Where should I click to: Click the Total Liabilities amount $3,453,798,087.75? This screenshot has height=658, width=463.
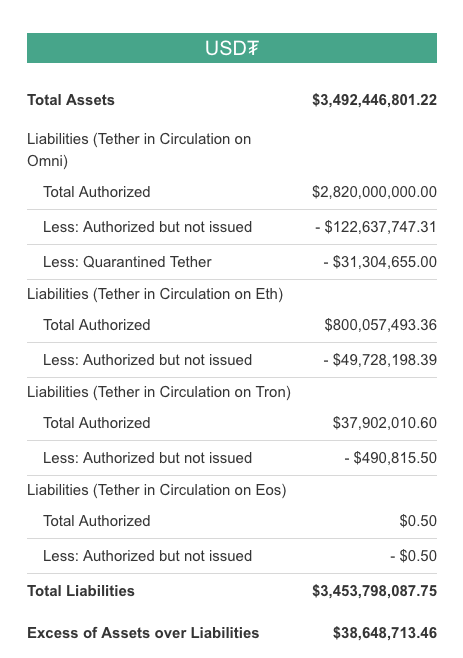374,591
